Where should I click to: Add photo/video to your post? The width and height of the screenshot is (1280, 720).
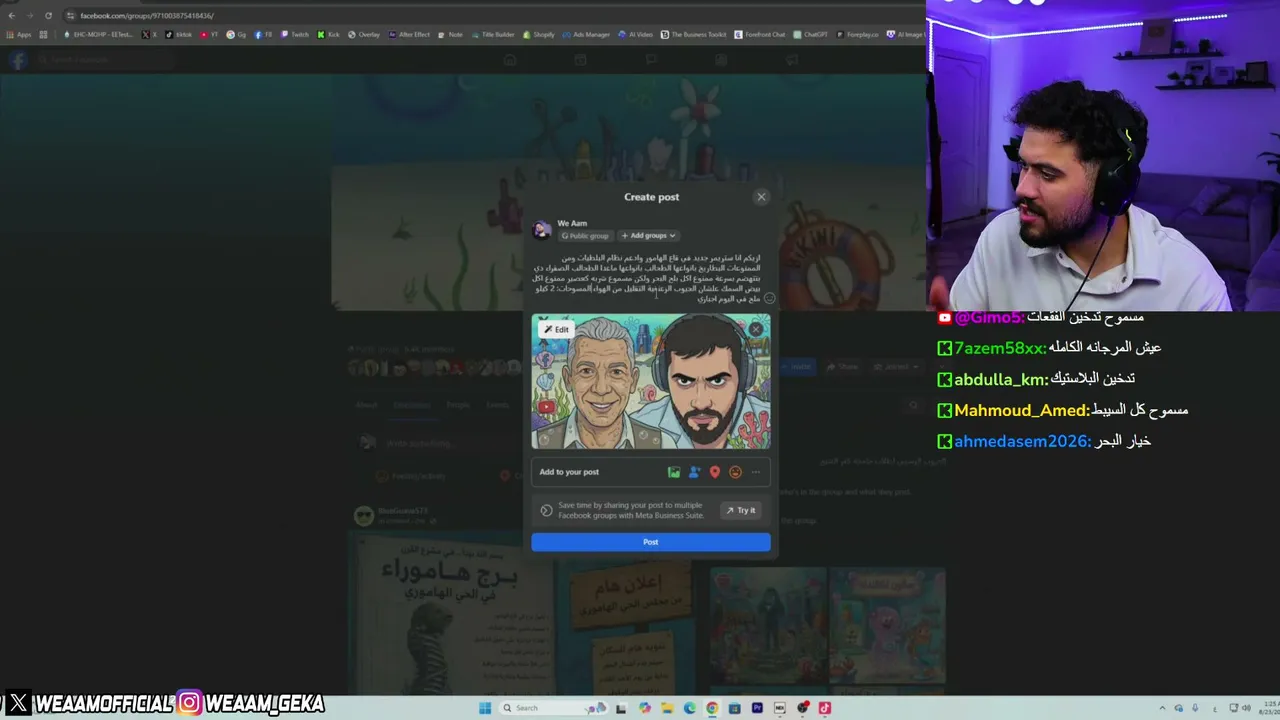point(674,472)
